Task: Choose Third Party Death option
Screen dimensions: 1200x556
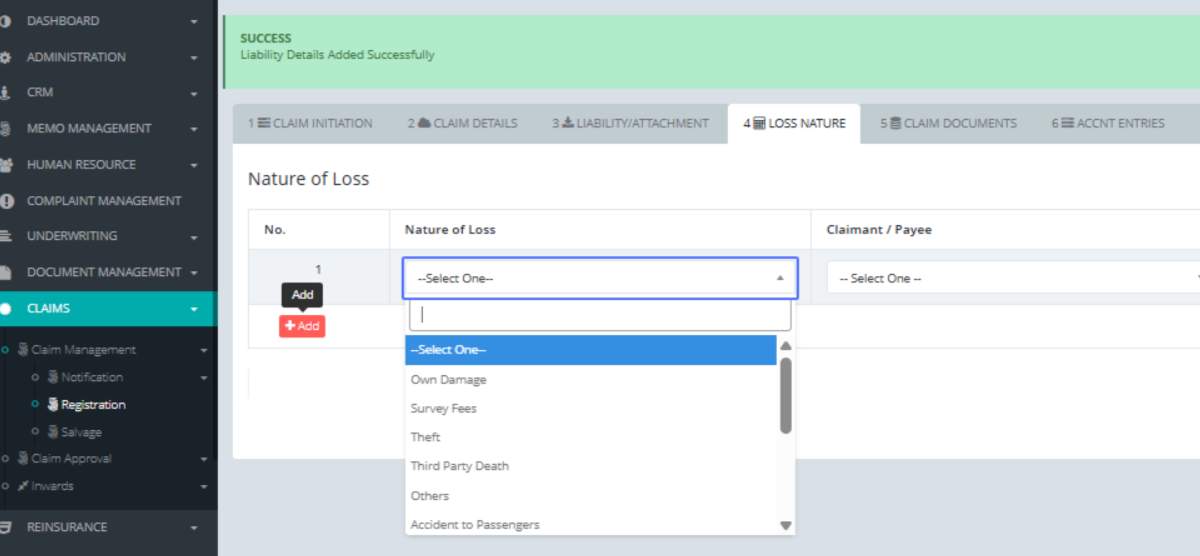Action: (459, 466)
